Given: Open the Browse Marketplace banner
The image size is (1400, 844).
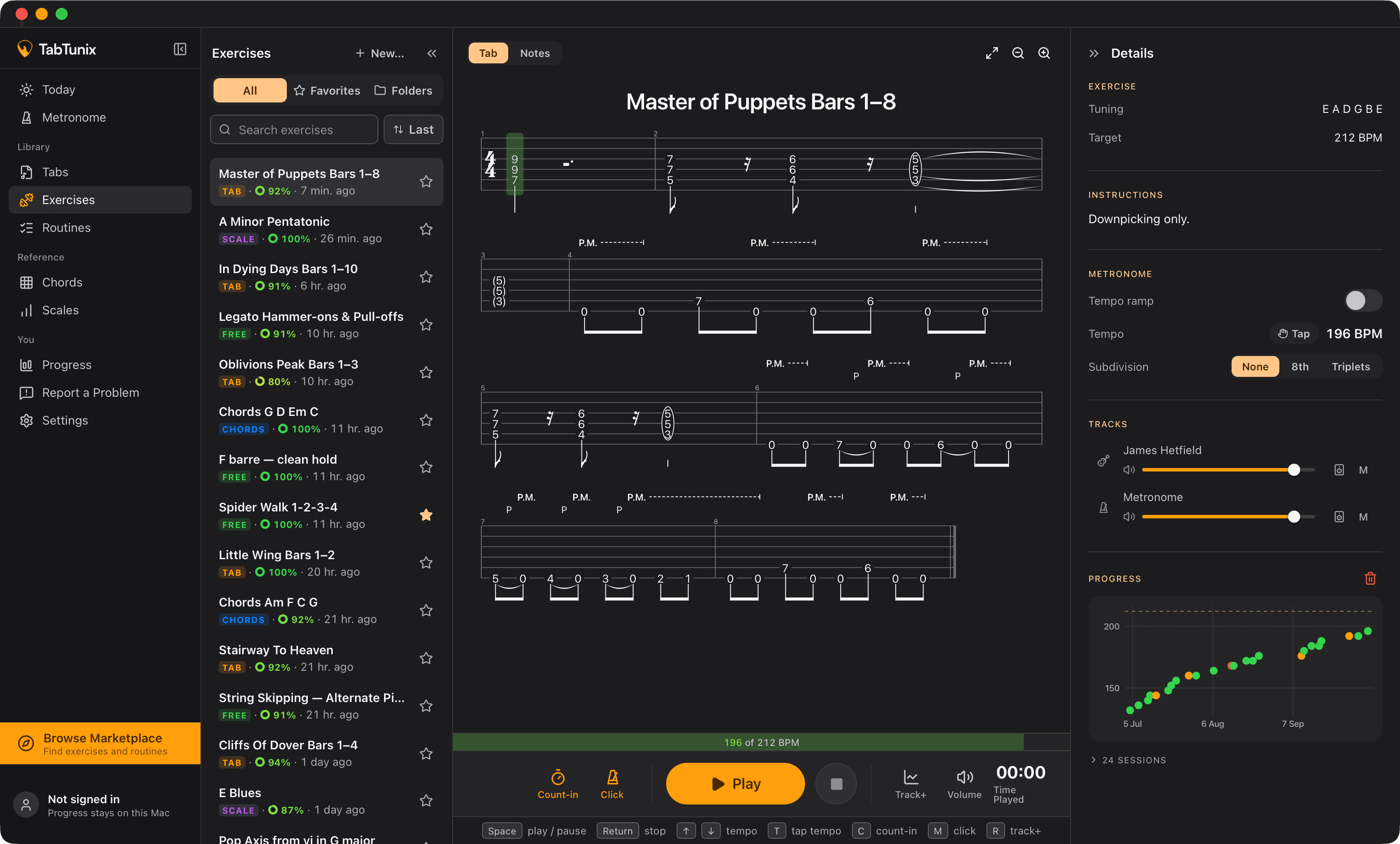Looking at the screenshot, I should click(x=100, y=743).
